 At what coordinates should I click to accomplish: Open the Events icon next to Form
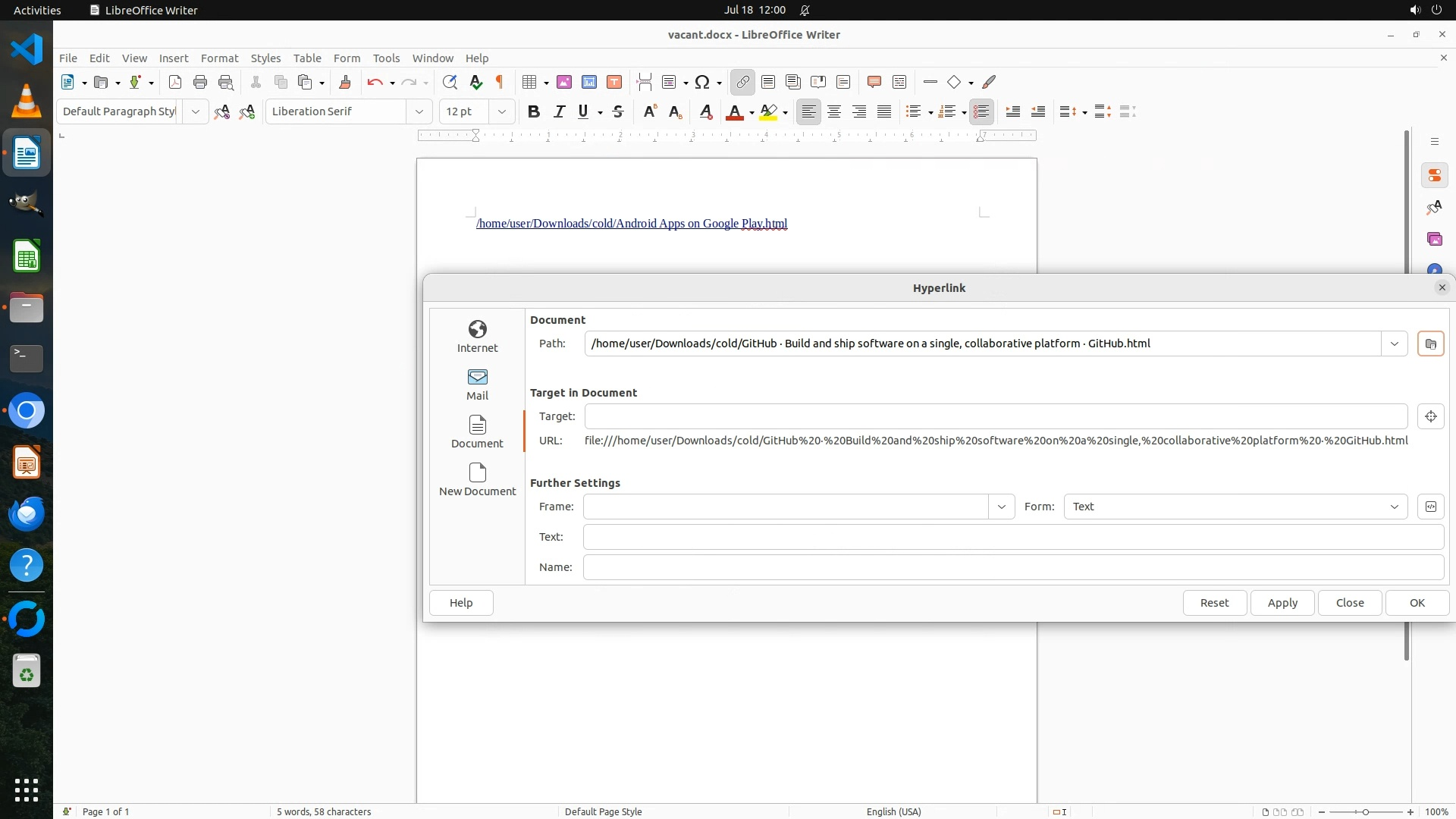pyautogui.click(x=1430, y=507)
